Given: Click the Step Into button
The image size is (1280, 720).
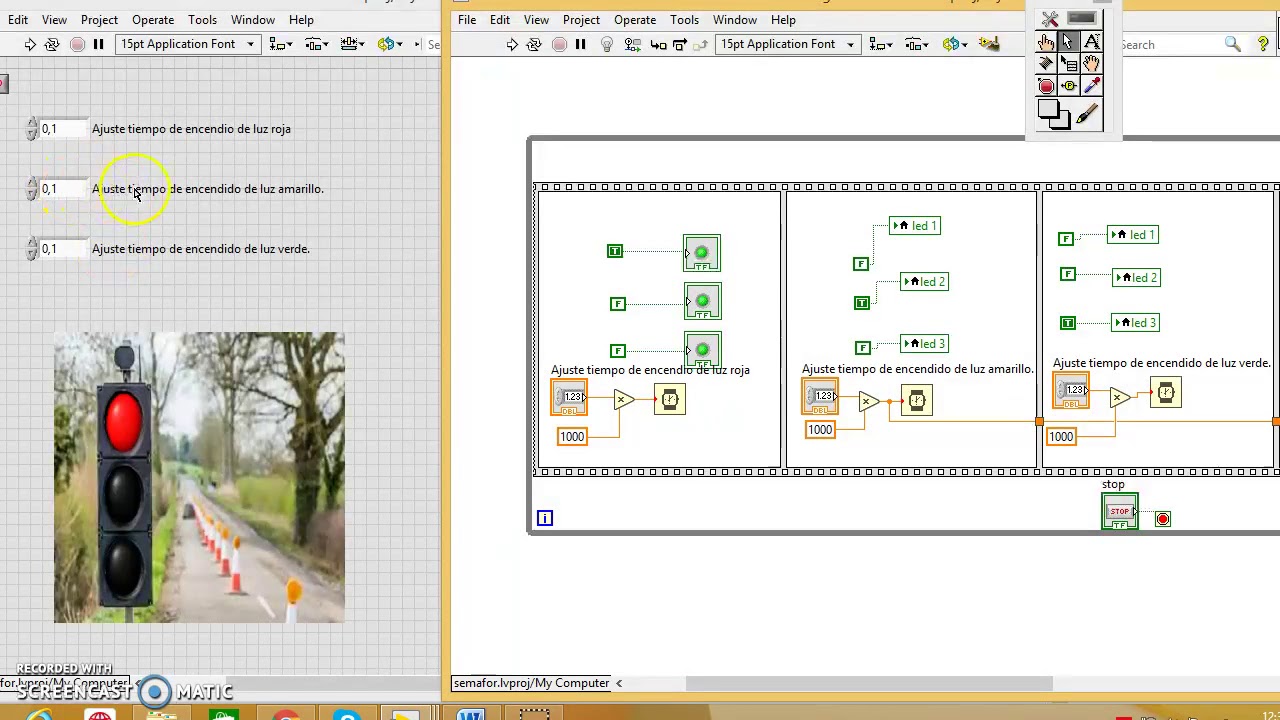Looking at the screenshot, I should click(658, 44).
